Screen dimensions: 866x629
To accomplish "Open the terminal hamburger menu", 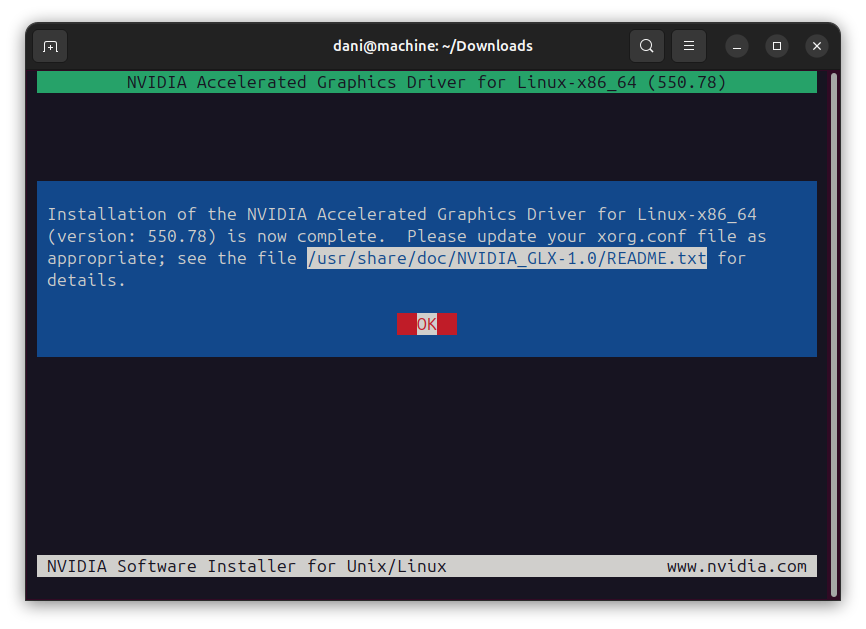I will point(689,46).
